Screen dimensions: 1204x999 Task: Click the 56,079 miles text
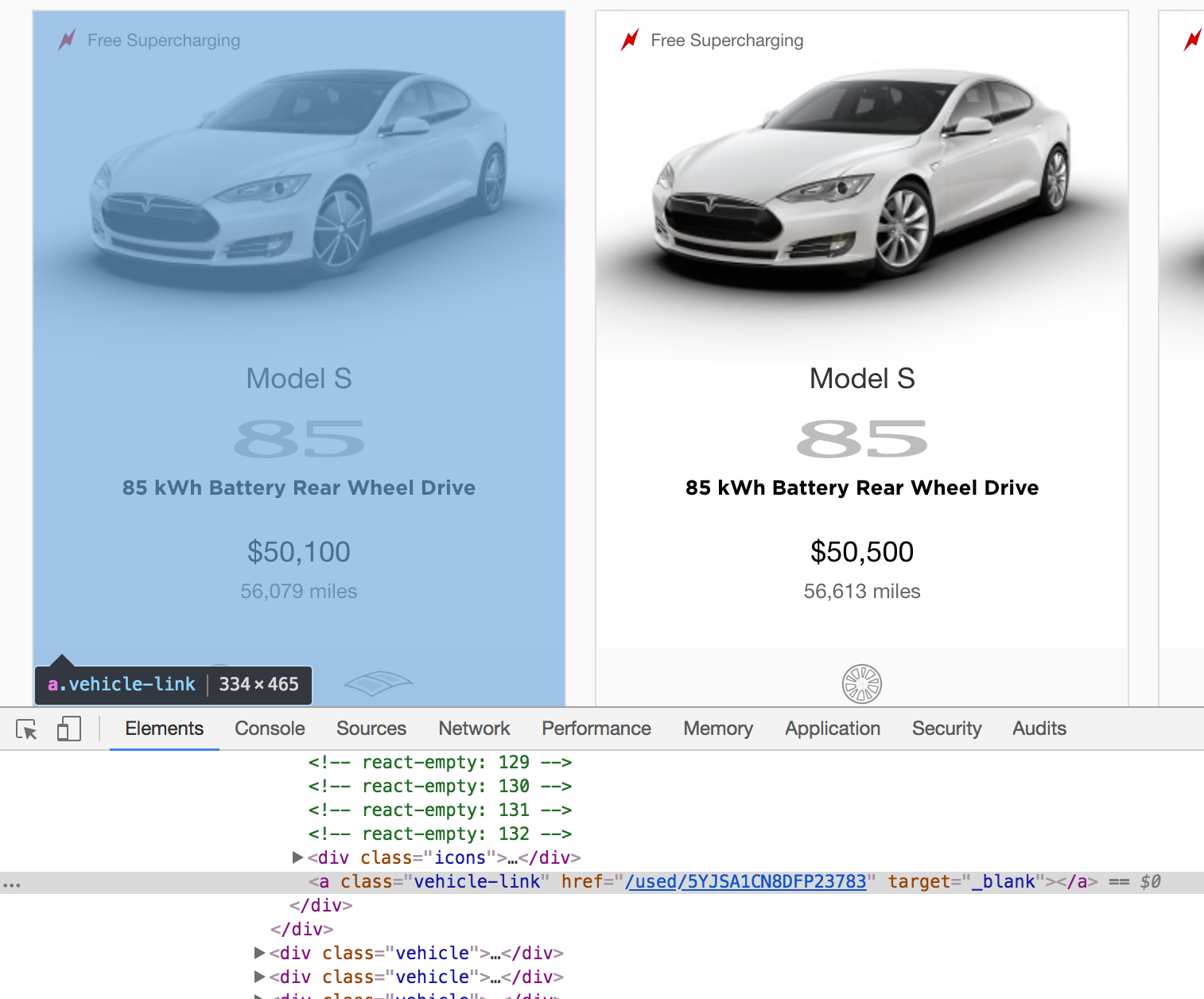click(299, 591)
